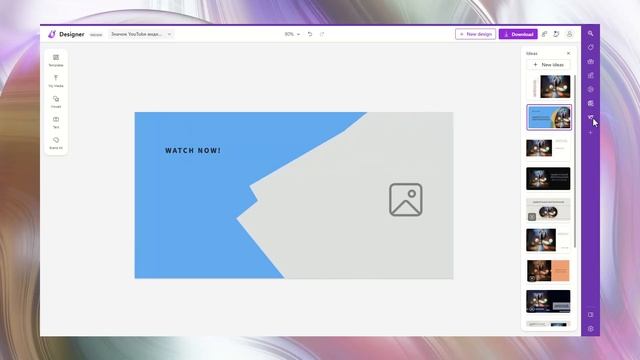Open the briefcase tools sidebar icon
The width and height of the screenshot is (640, 360).
591,61
